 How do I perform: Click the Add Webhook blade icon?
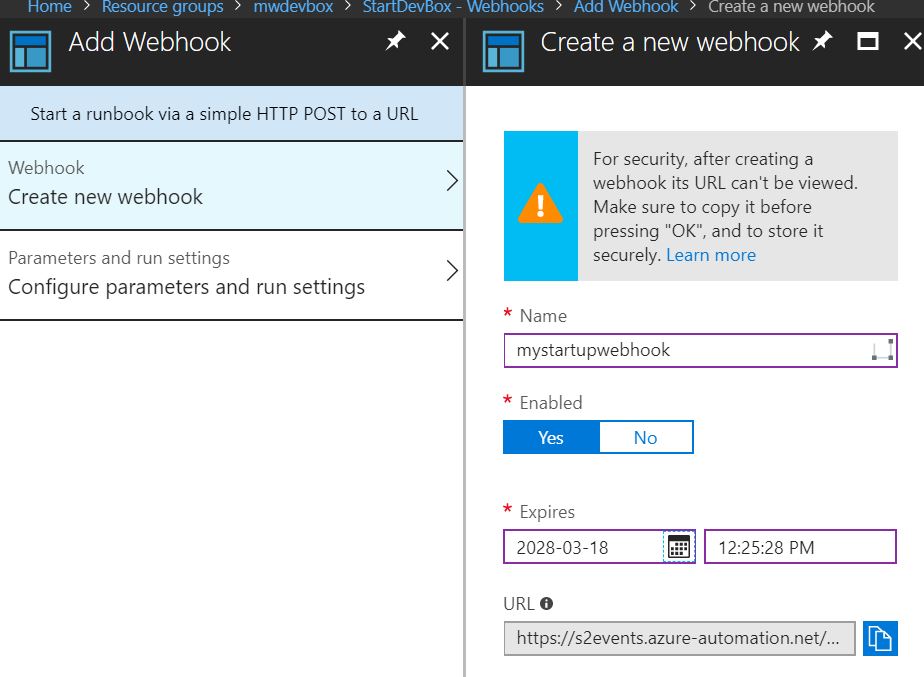(31, 52)
